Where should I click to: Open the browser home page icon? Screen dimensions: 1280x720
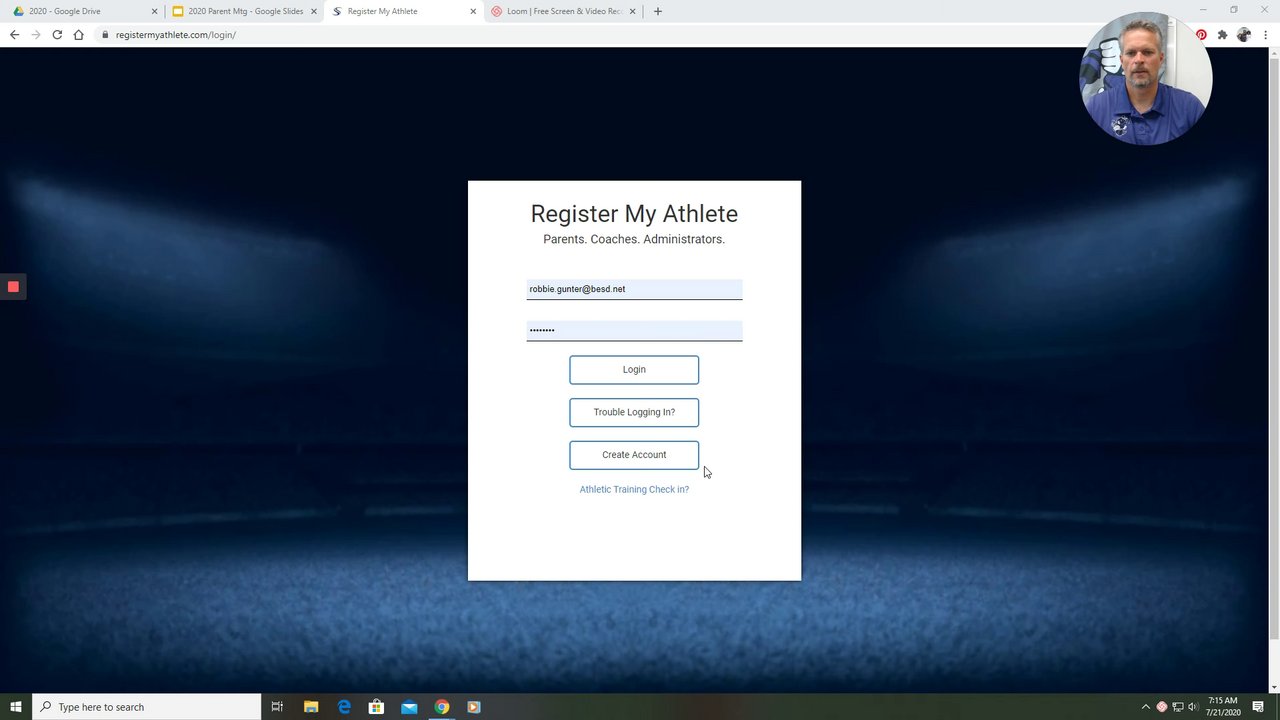click(78, 34)
